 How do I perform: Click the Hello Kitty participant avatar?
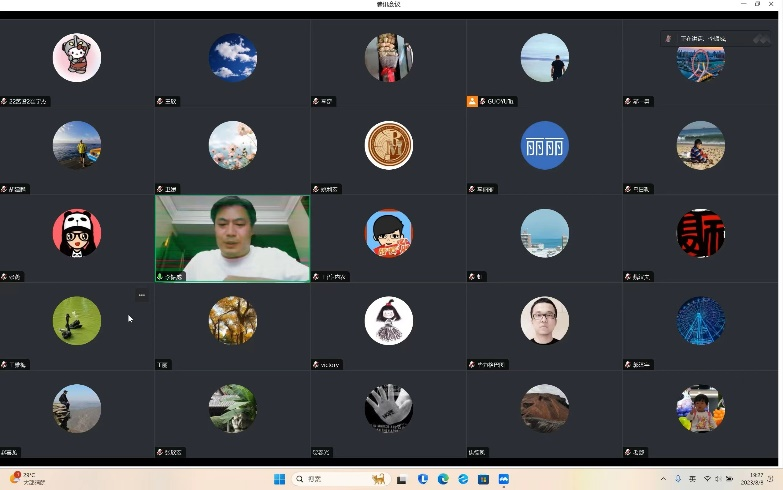coord(77,58)
